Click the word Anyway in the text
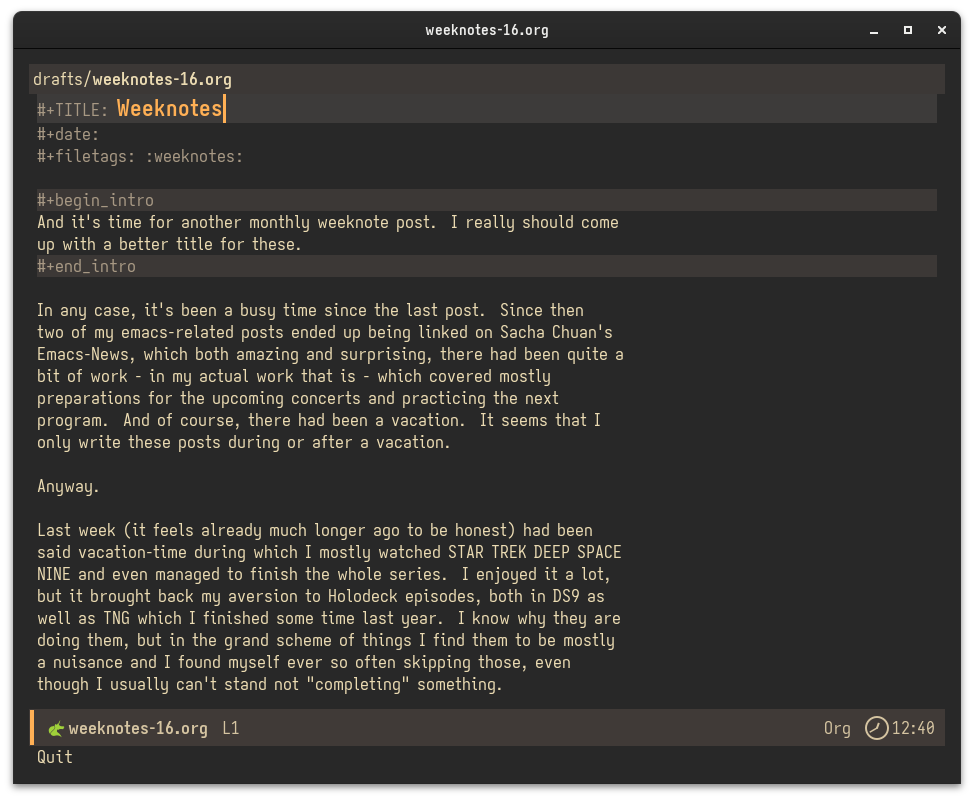 [66, 486]
